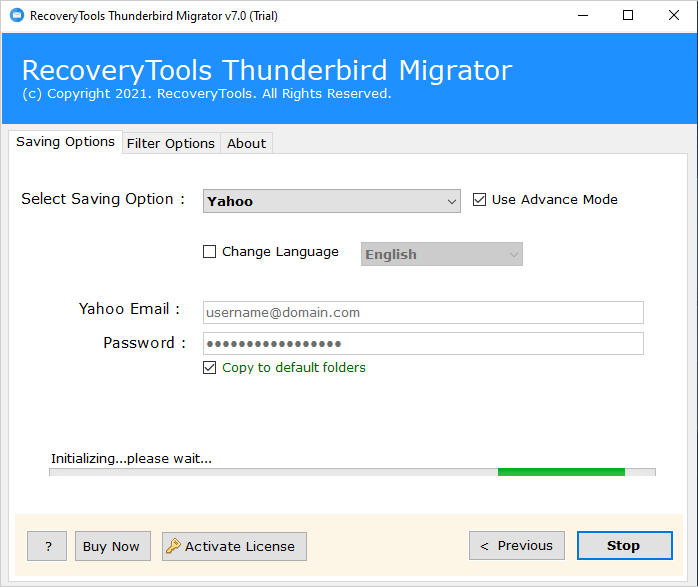Close the Thunderbird Migrator window

point(674,16)
